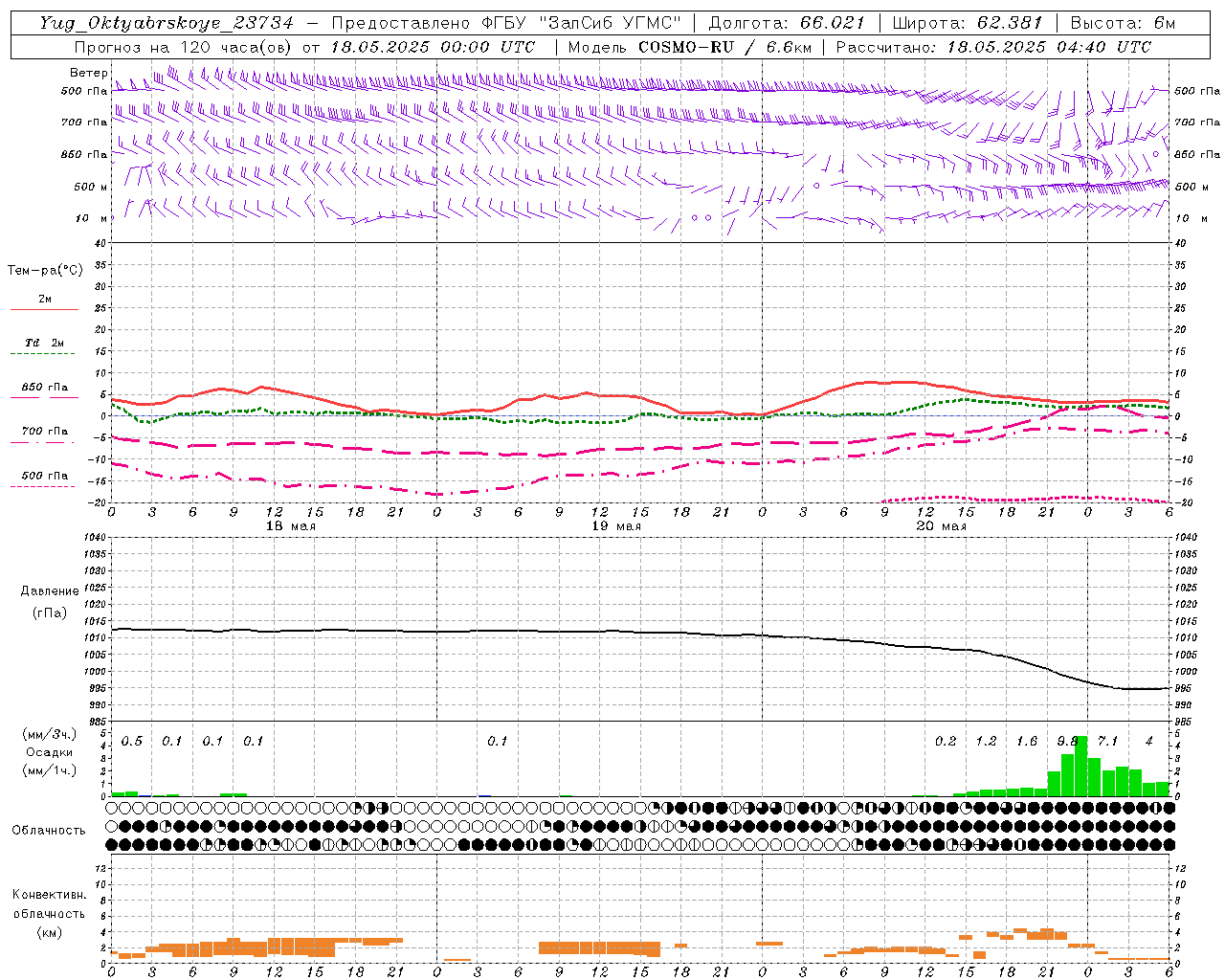Click the 19 мая date label
The height and width of the screenshot is (980, 1225).
616,526
